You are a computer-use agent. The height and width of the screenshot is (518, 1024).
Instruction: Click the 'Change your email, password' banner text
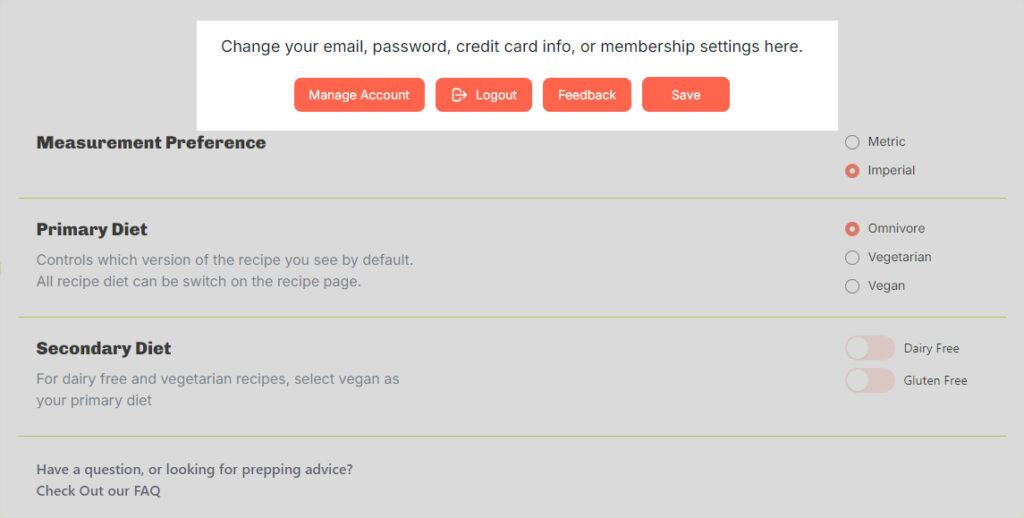click(511, 46)
